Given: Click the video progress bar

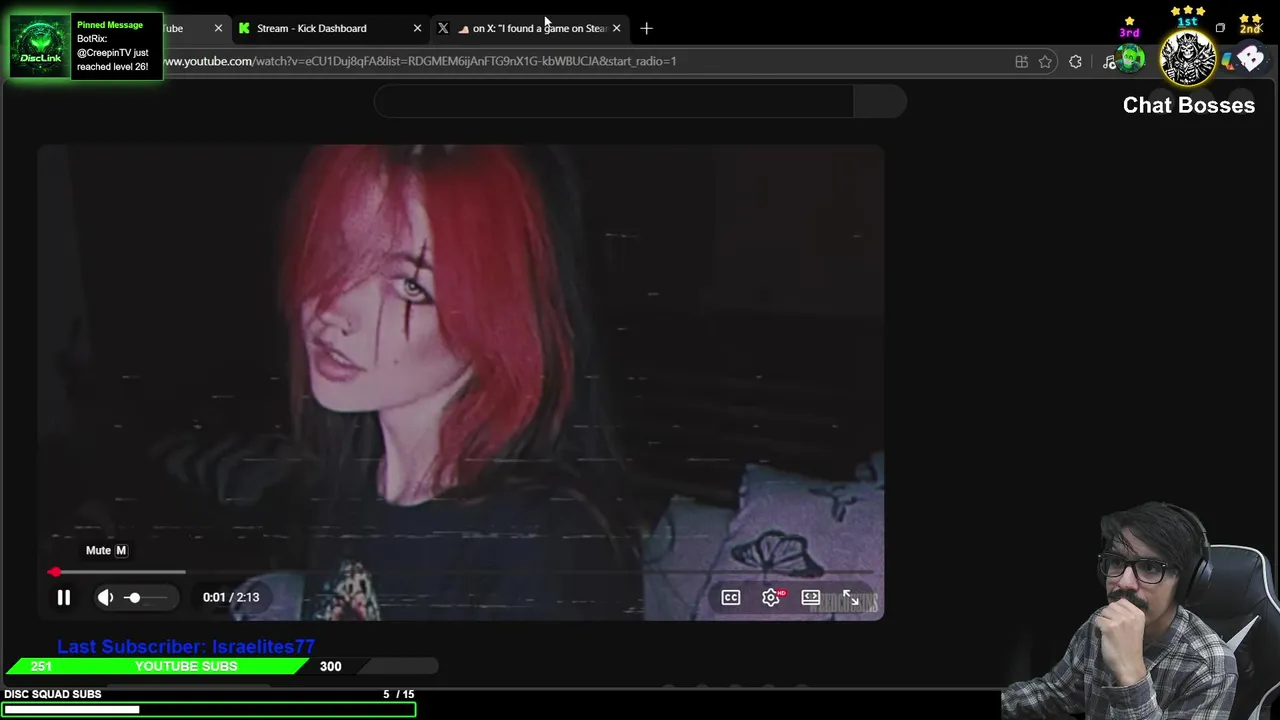Looking at the screenshot, I should coord(463,572).
